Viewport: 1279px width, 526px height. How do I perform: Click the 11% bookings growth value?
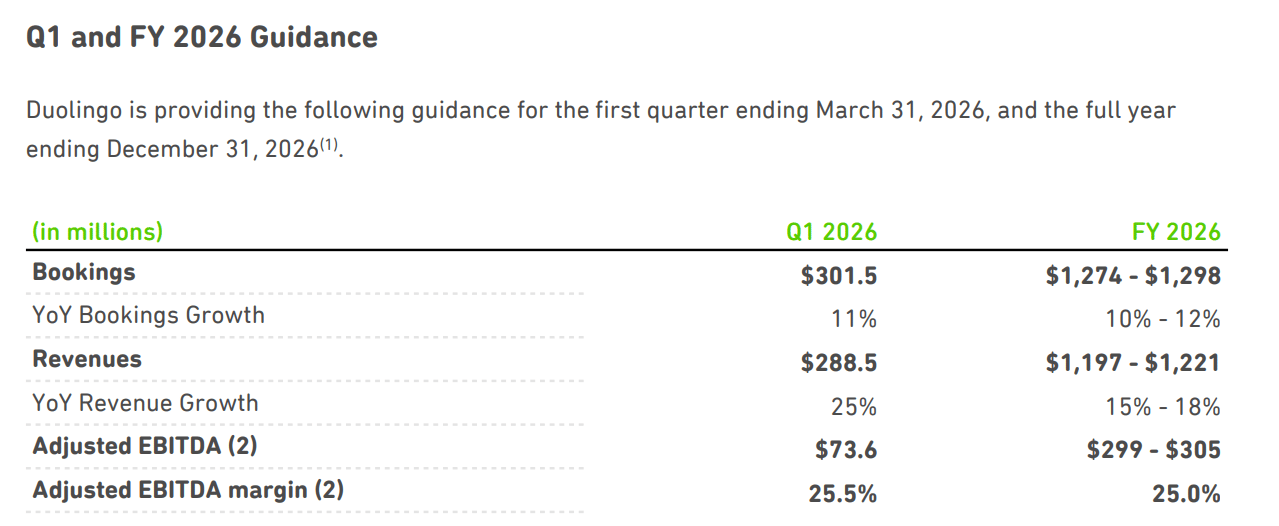(856, 319)
